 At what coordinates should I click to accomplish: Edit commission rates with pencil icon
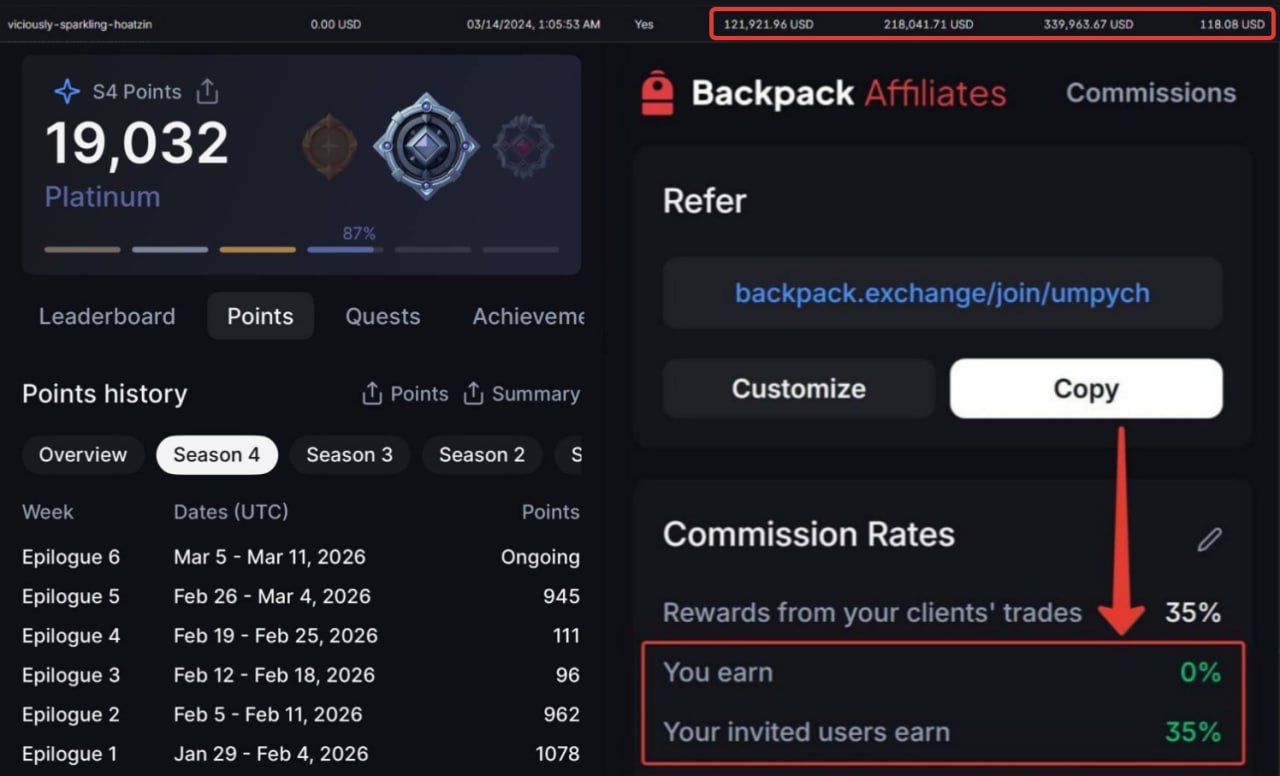[1209, 539]
